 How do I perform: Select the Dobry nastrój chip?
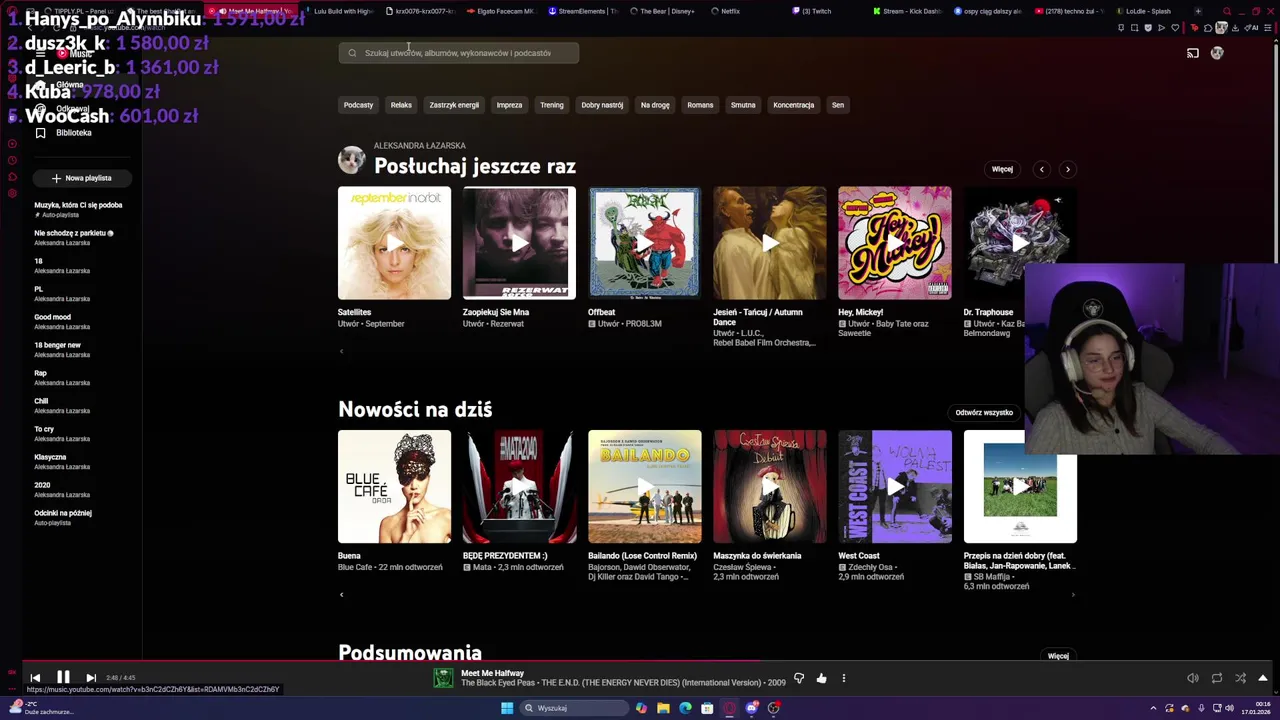pyautogui.click(x=602, y=105)
